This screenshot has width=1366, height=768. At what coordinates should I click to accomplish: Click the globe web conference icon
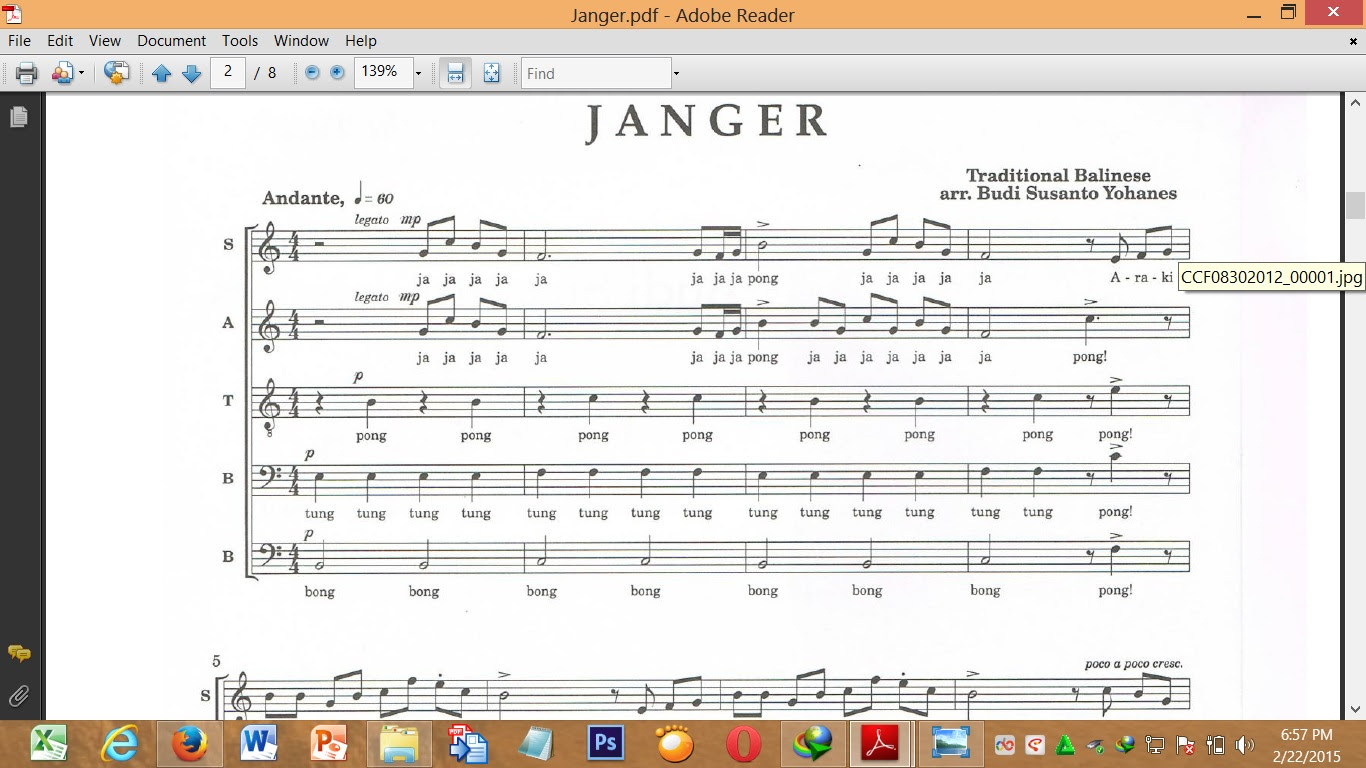(117, 73)
